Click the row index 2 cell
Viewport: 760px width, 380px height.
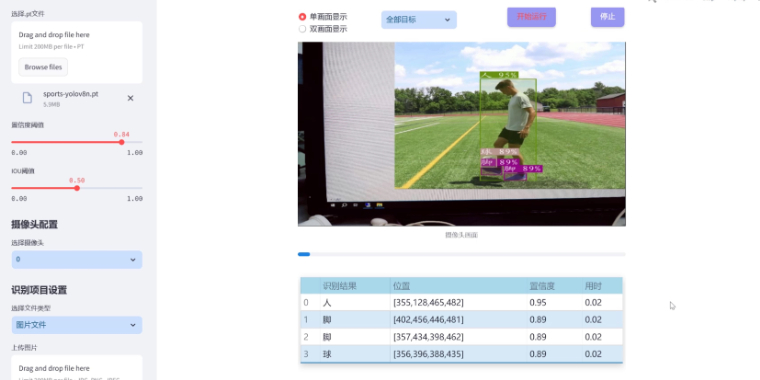pos(310,337)
